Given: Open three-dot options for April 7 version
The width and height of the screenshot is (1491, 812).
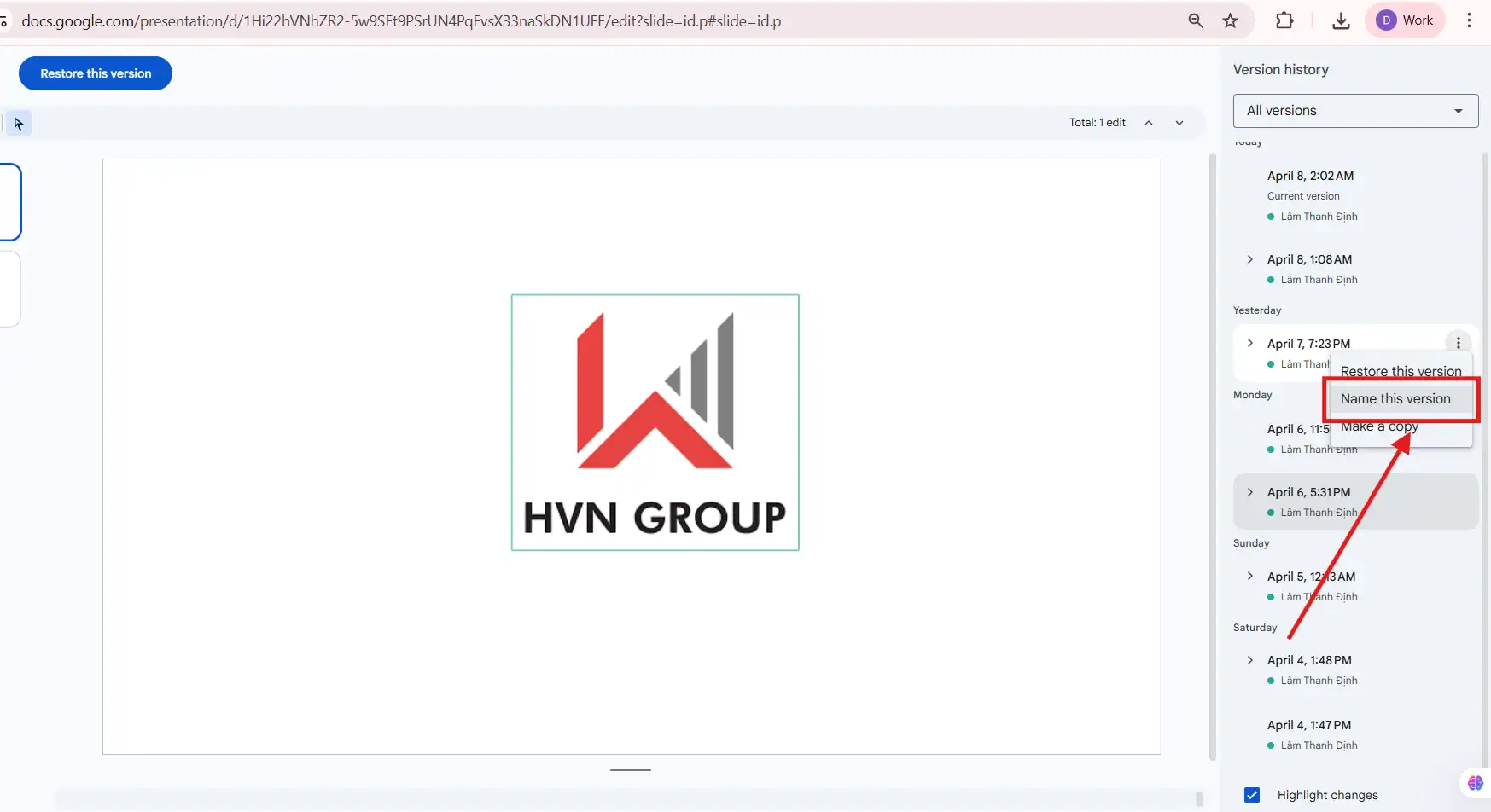Looking at the screenshot, I should (1459, 342).
